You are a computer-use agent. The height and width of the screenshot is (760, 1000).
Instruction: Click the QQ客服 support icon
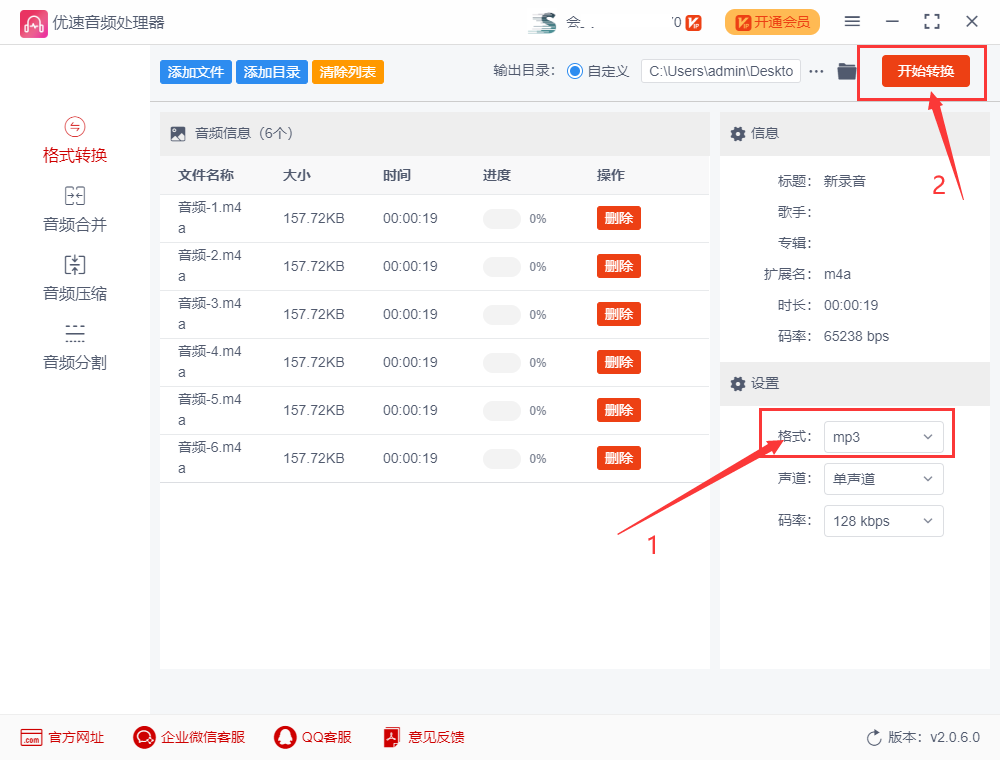(x=286, y=737)
